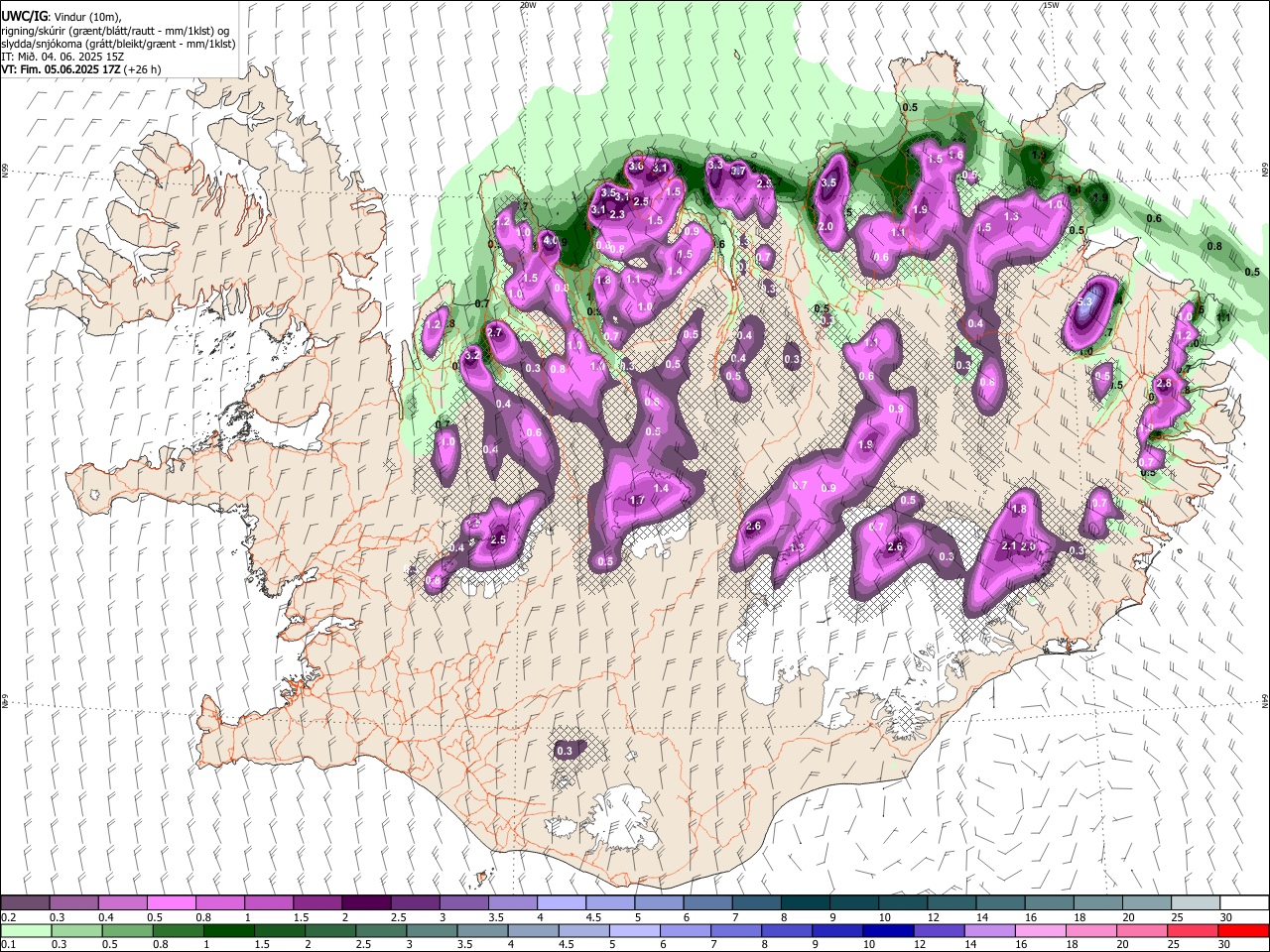Click the 'VT: Fim. 05.06.2025 17Z (+26 h)' line
1270x952 pixels.
[x=81, y=69]
